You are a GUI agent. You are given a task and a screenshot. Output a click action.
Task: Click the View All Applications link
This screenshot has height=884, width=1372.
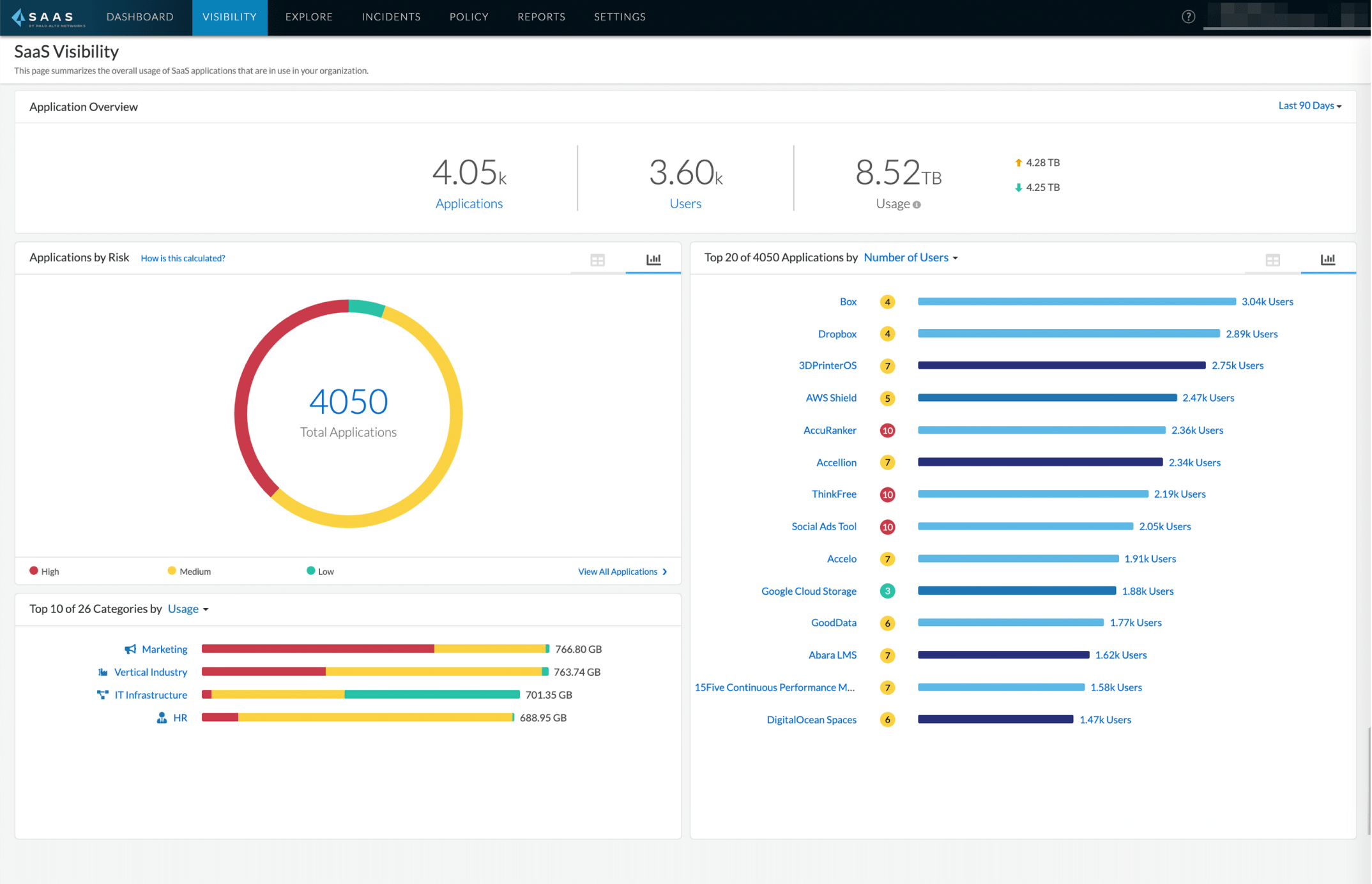617,571
